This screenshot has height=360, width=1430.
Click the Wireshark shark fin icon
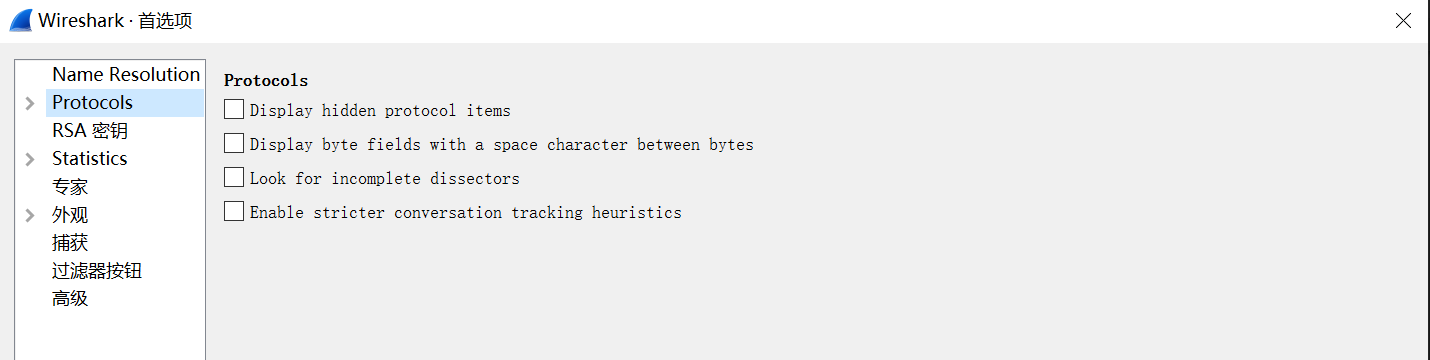[20, 20]
